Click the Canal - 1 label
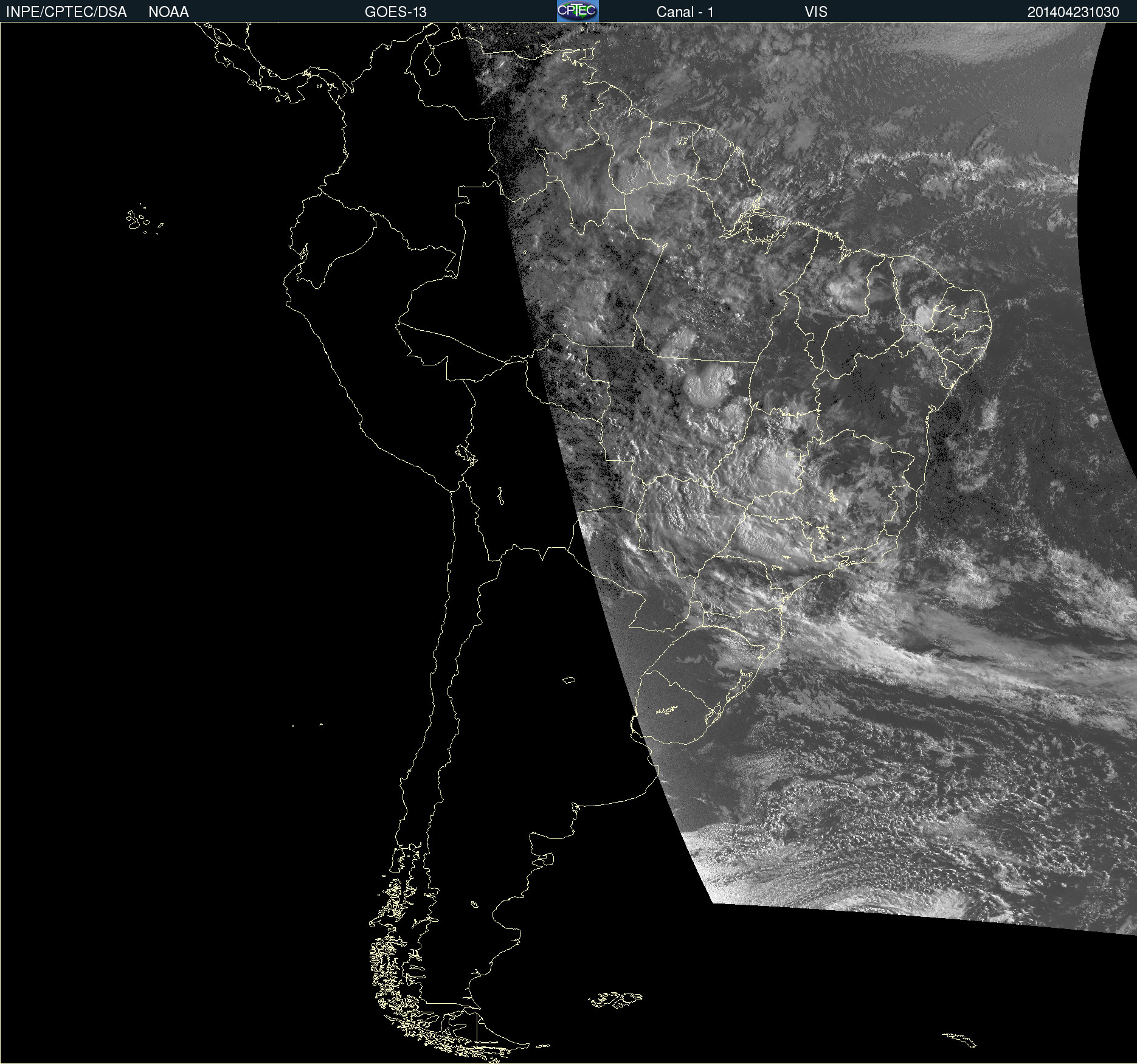 coord(685,12)
